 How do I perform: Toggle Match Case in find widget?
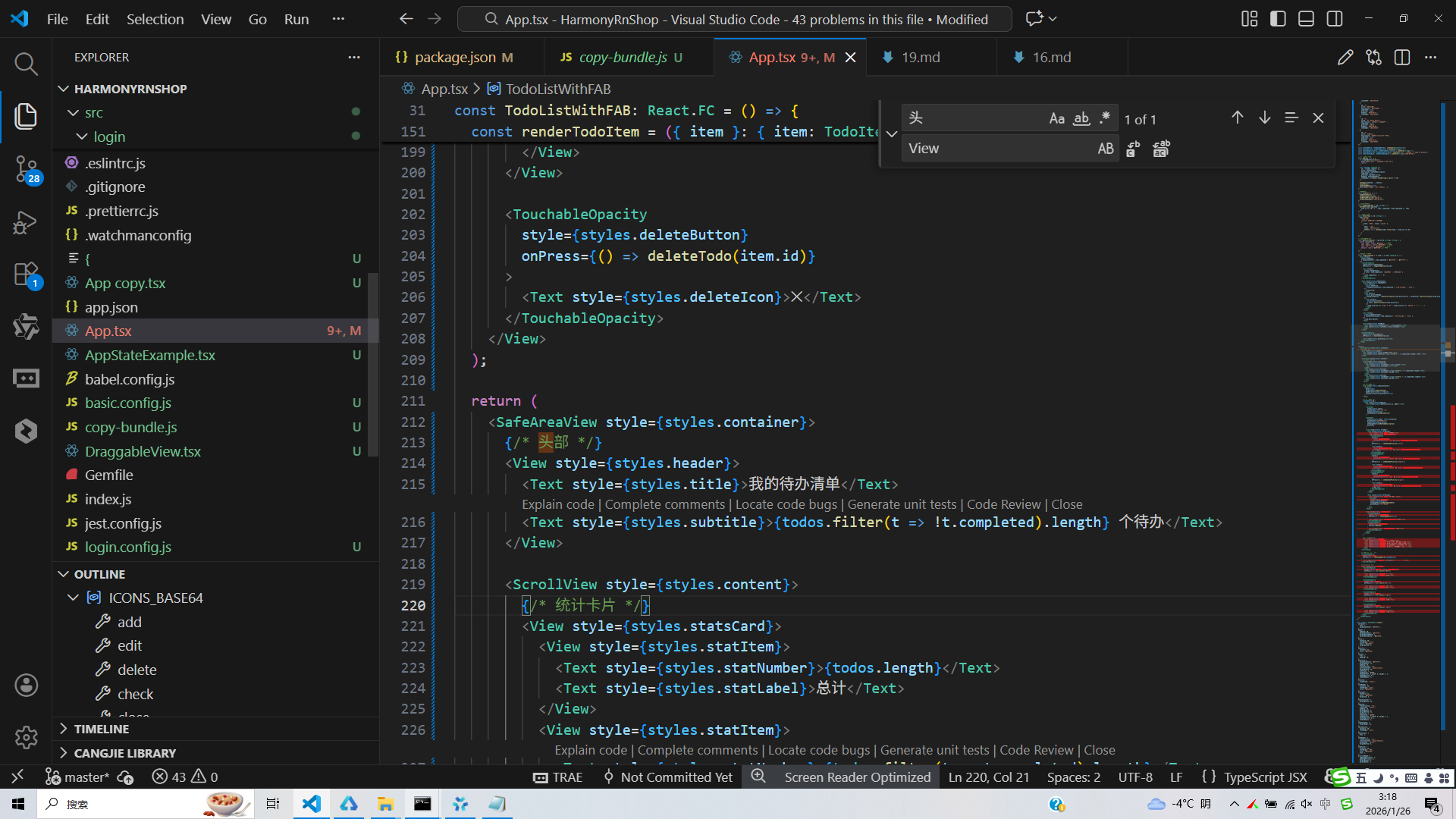(1056, 118)
